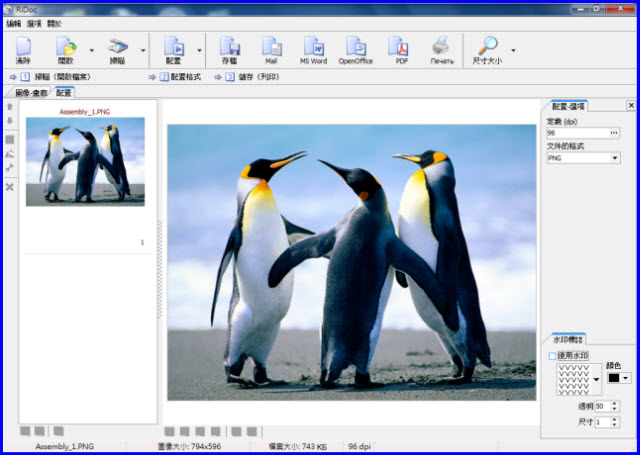Export to PDF using the PDF icon
Screen dimensions: 640x455
[400, 48]
